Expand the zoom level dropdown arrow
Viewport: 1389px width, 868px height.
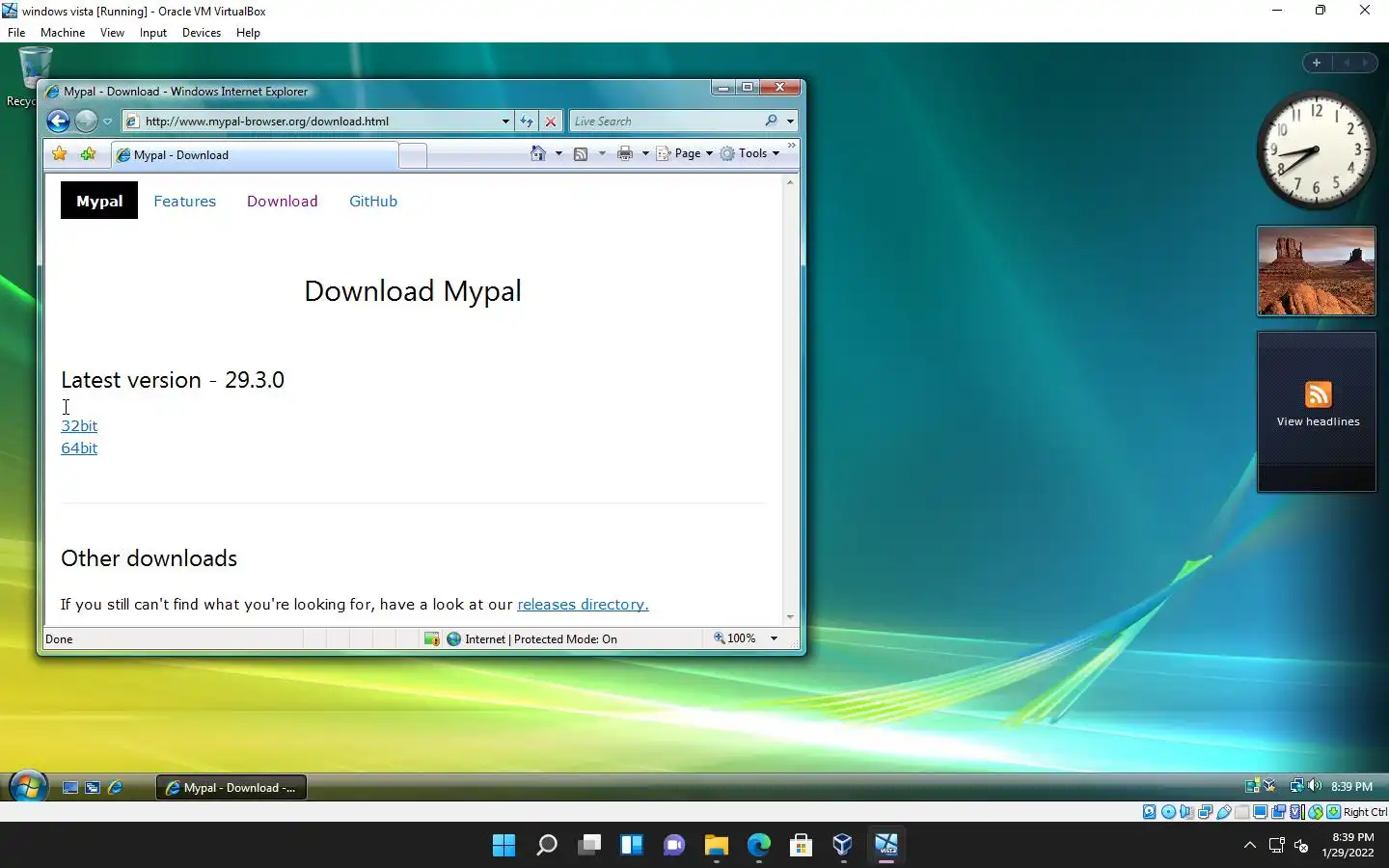pos(774,638)
